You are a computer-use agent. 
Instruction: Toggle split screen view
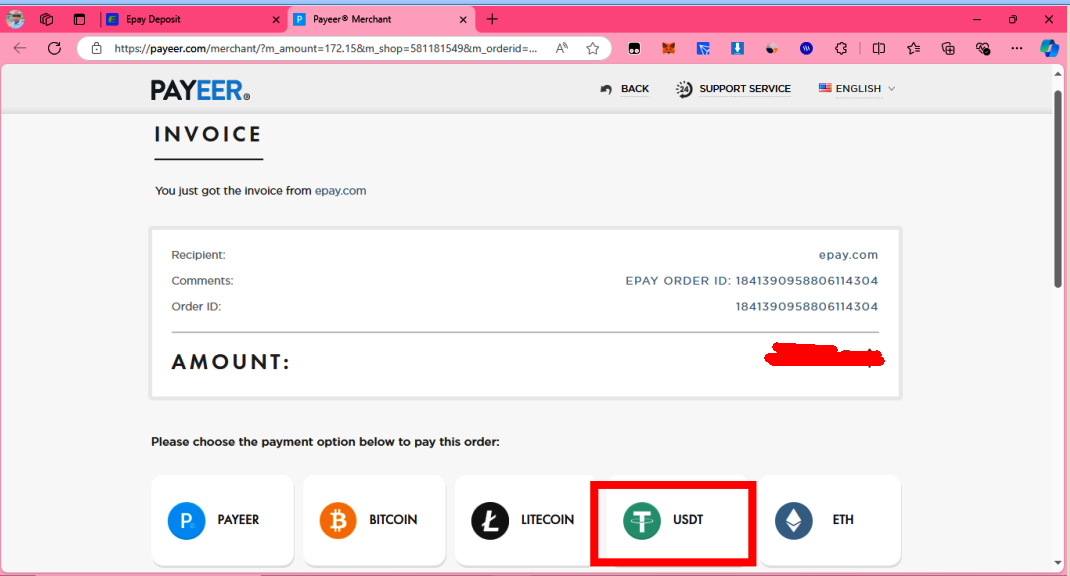pos(879,48)
